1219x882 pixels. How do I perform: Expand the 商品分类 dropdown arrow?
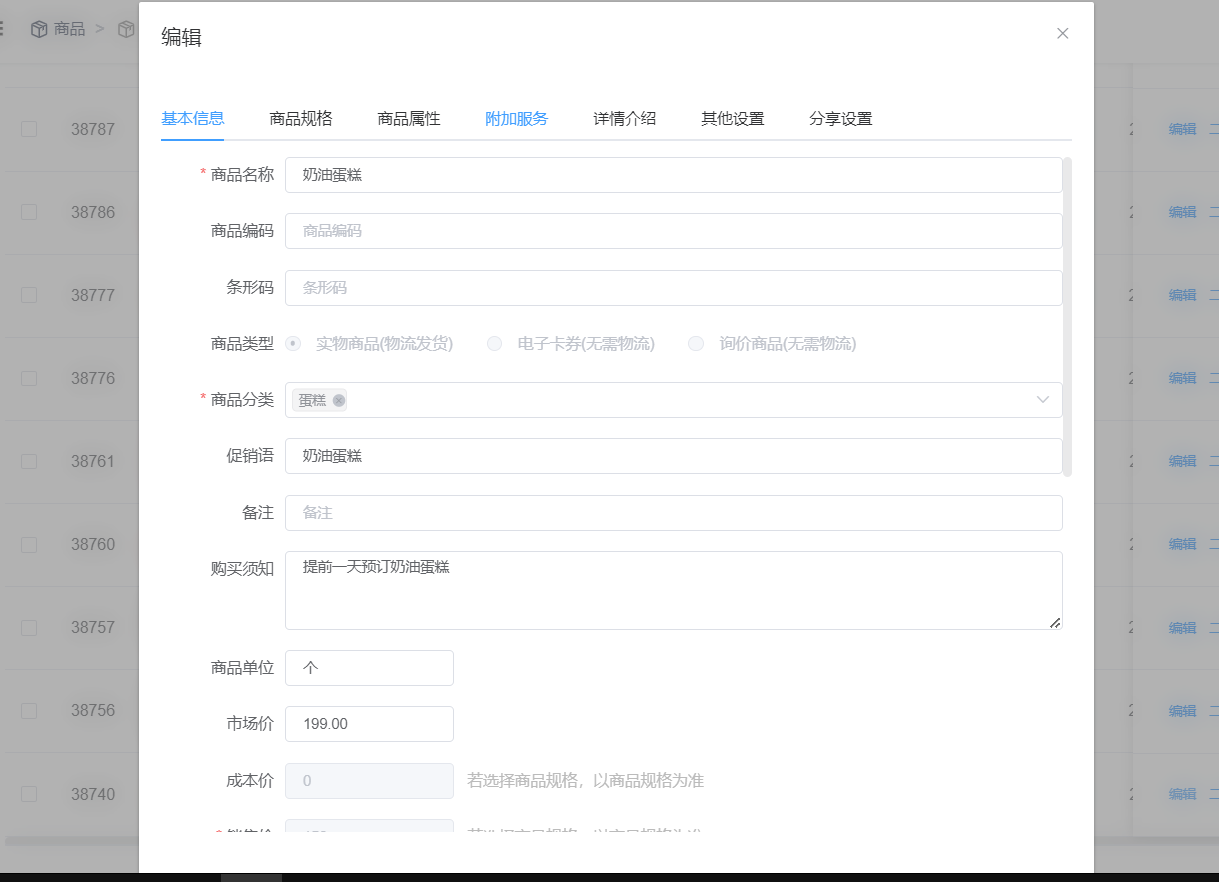[1043, 400]
